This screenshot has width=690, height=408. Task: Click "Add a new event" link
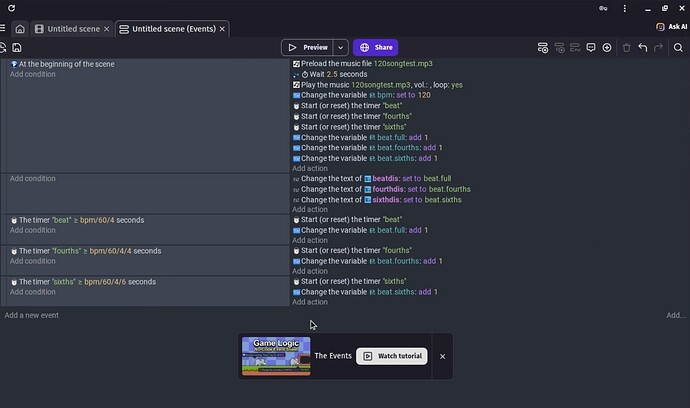31,315
